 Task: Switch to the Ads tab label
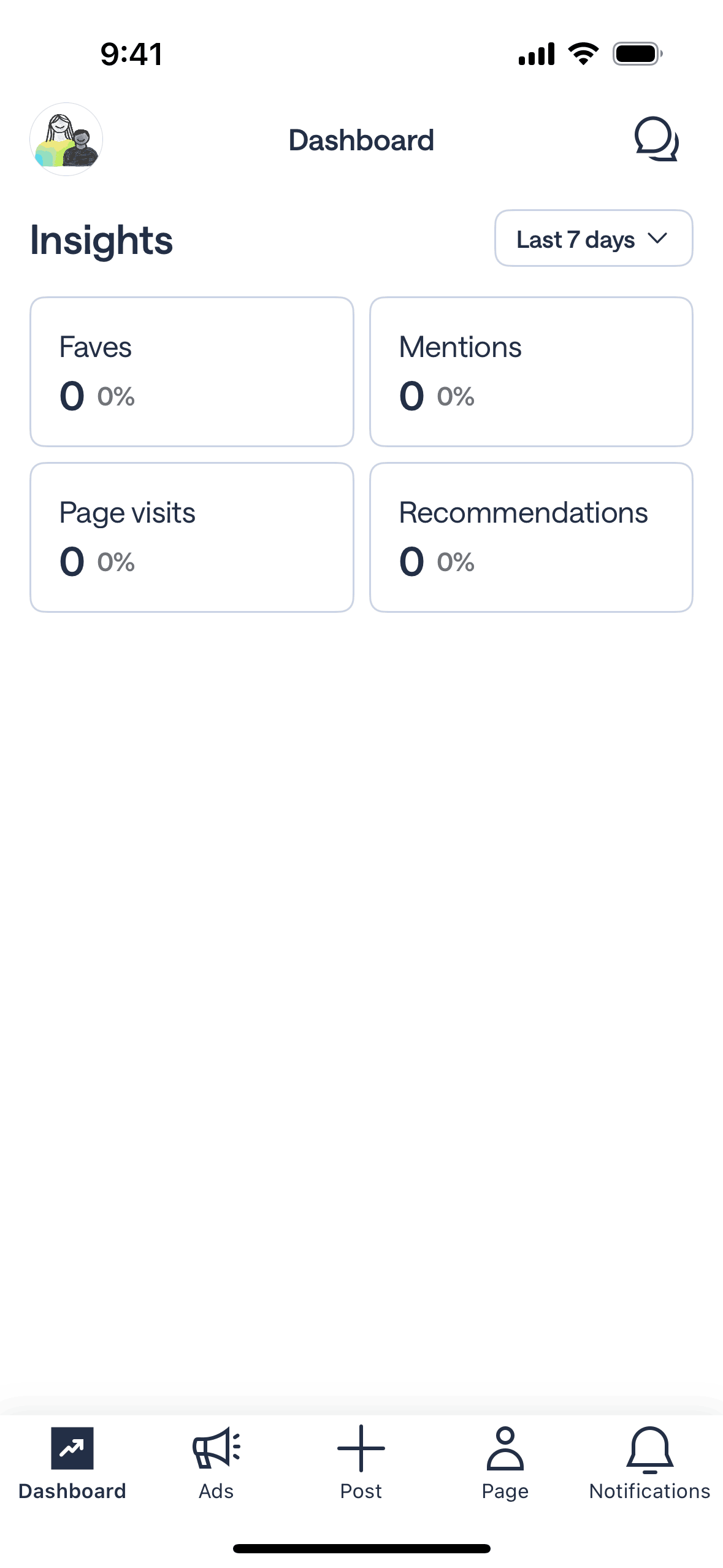pyautogui.click(x=216, y=1491)
